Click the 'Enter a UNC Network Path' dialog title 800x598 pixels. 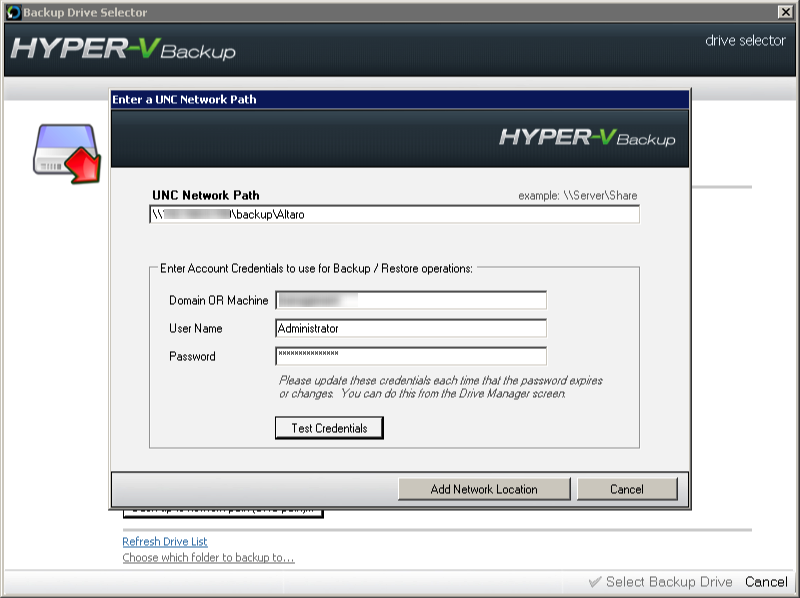click(184, 99)
